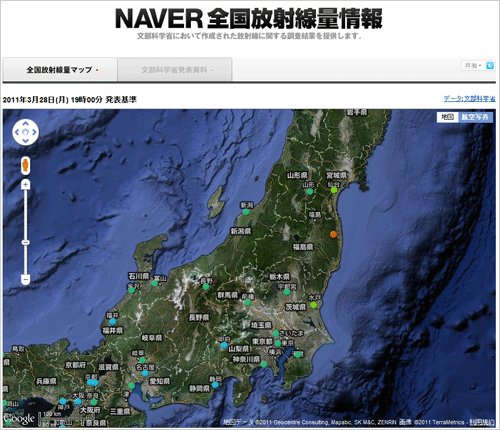
Task: Pan the map left with arrow
Action: (17, 132)
